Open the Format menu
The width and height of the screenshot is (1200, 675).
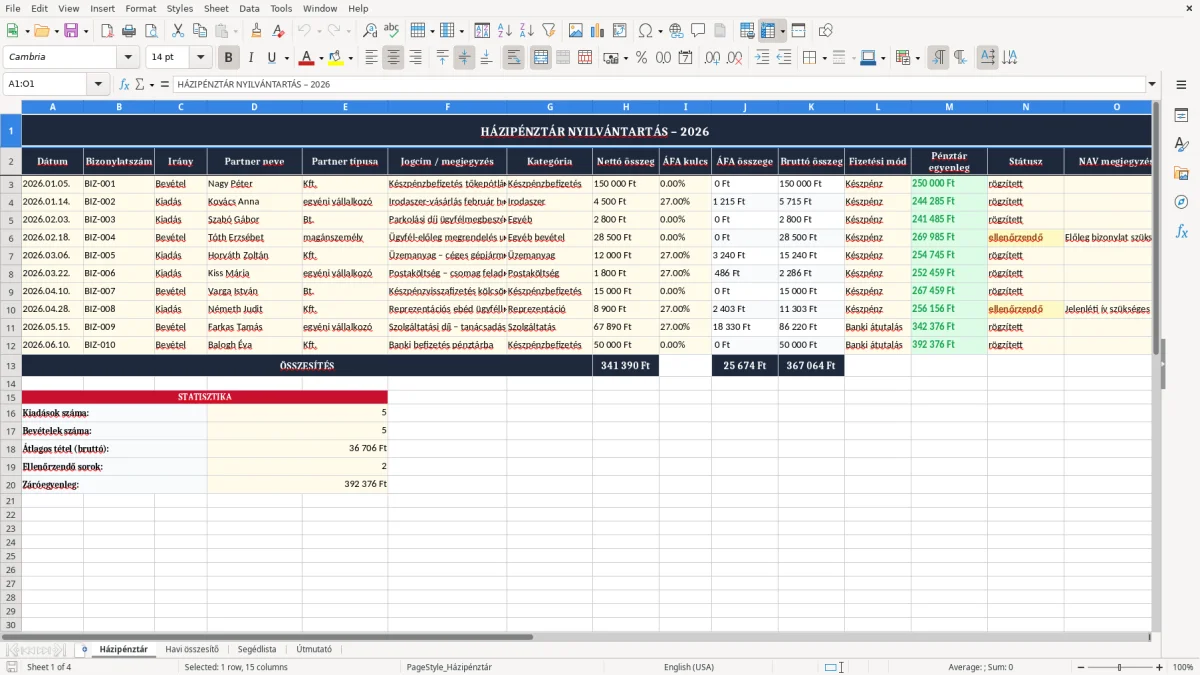[140, 8]
